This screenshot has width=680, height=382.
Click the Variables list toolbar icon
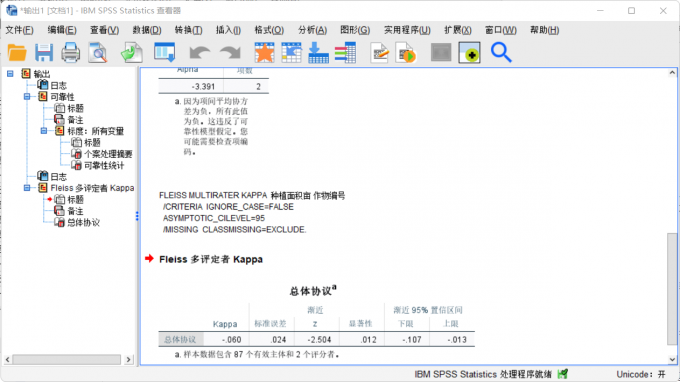345,52
